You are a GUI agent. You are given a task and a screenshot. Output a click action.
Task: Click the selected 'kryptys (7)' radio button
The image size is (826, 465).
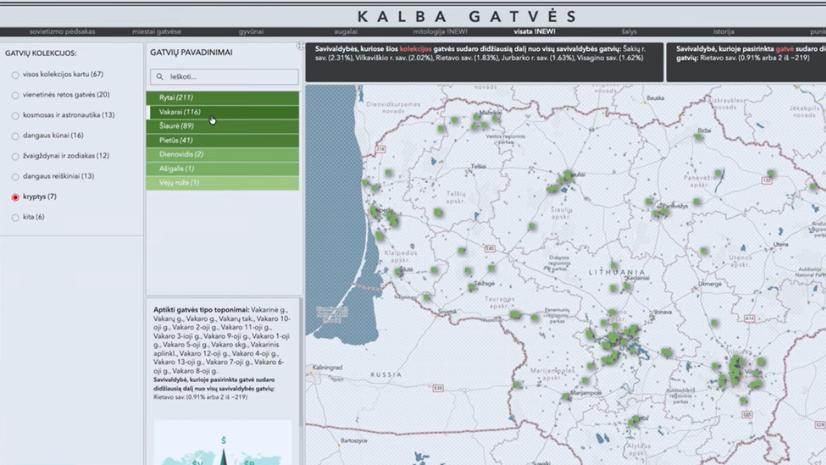(x=15, y=197)
